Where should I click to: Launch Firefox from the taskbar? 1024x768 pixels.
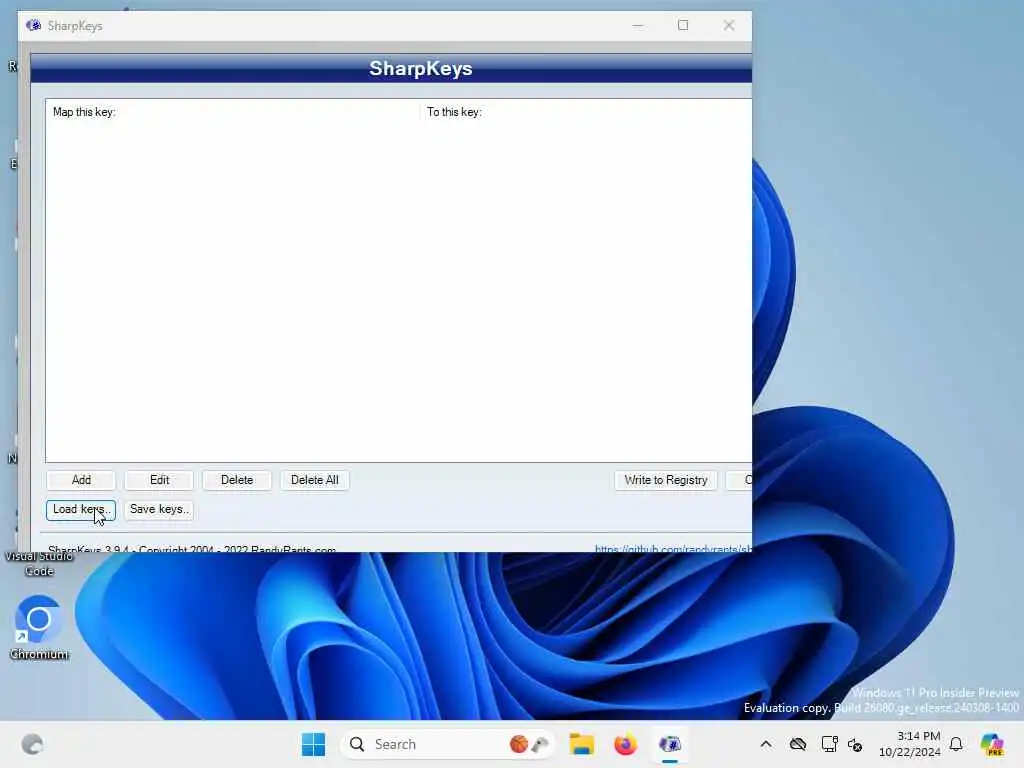pos(625,744)
